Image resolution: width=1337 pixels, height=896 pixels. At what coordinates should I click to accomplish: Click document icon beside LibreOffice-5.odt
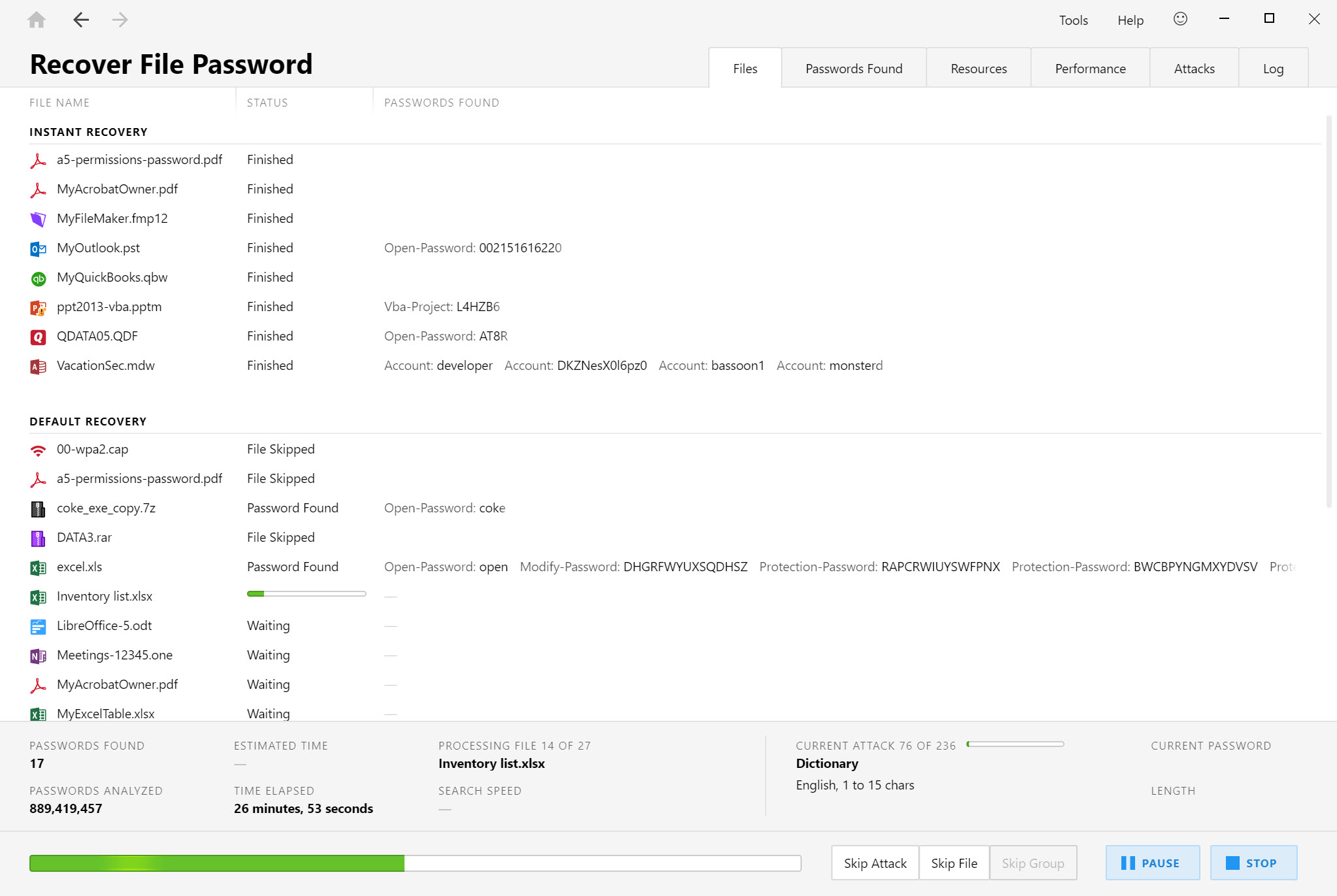[x=38, y=626]
